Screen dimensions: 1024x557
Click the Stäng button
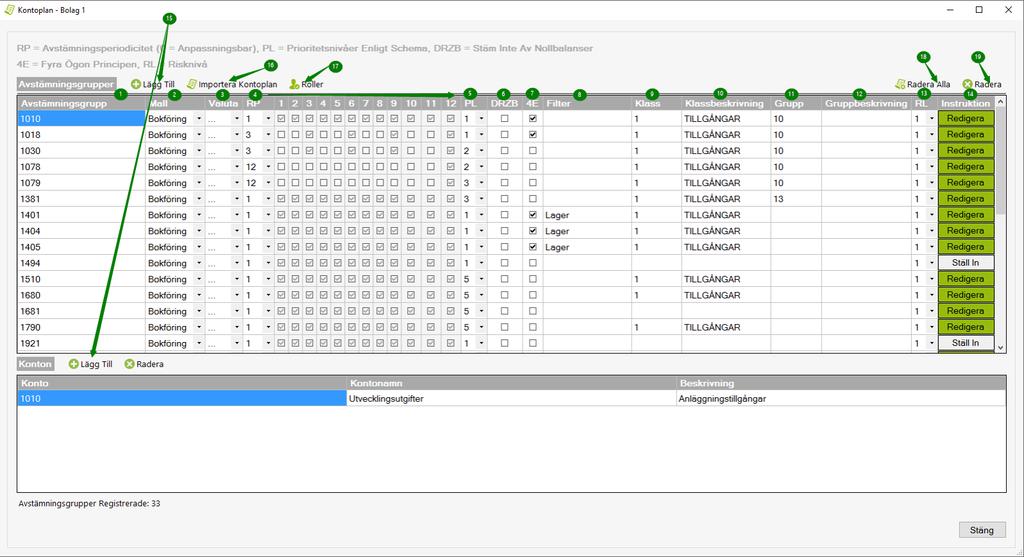(982, 530)
